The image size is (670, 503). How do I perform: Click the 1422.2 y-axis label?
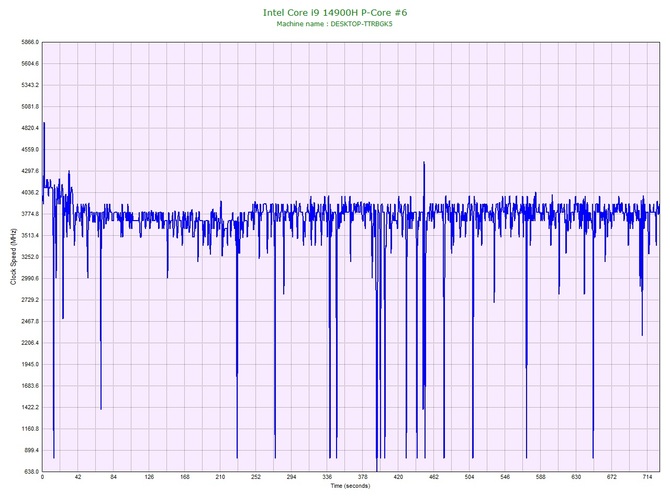30,407
